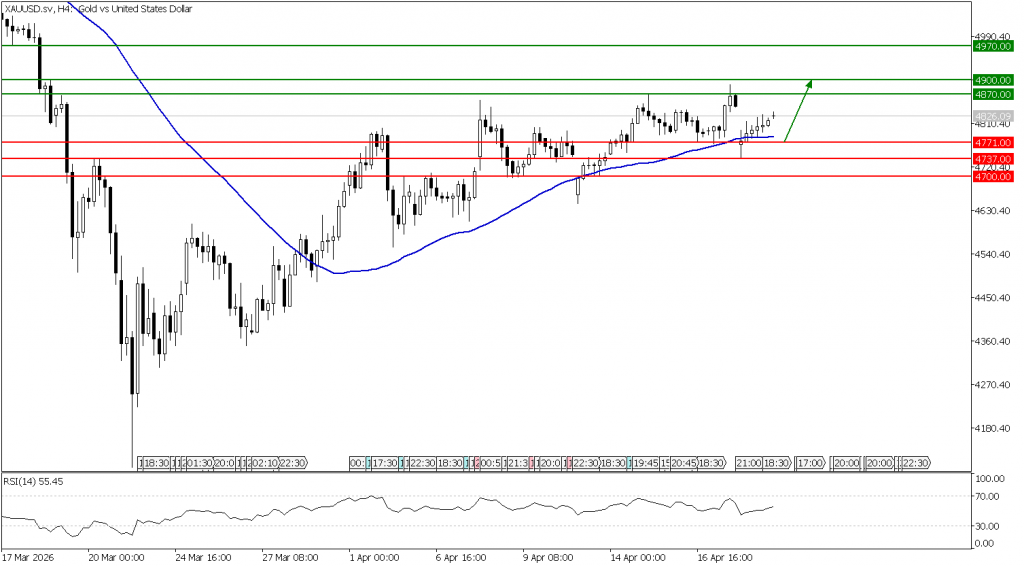
Task: Click the 4990.40 value on price axis
Action: (992, 35)
